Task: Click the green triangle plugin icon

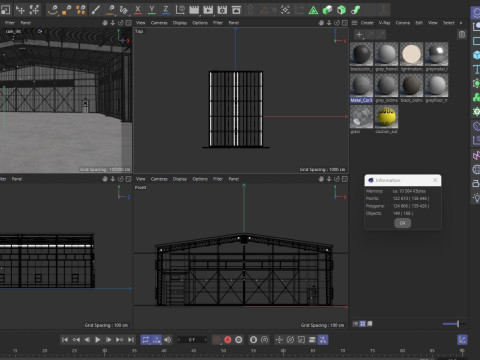Action: point(313,10)
